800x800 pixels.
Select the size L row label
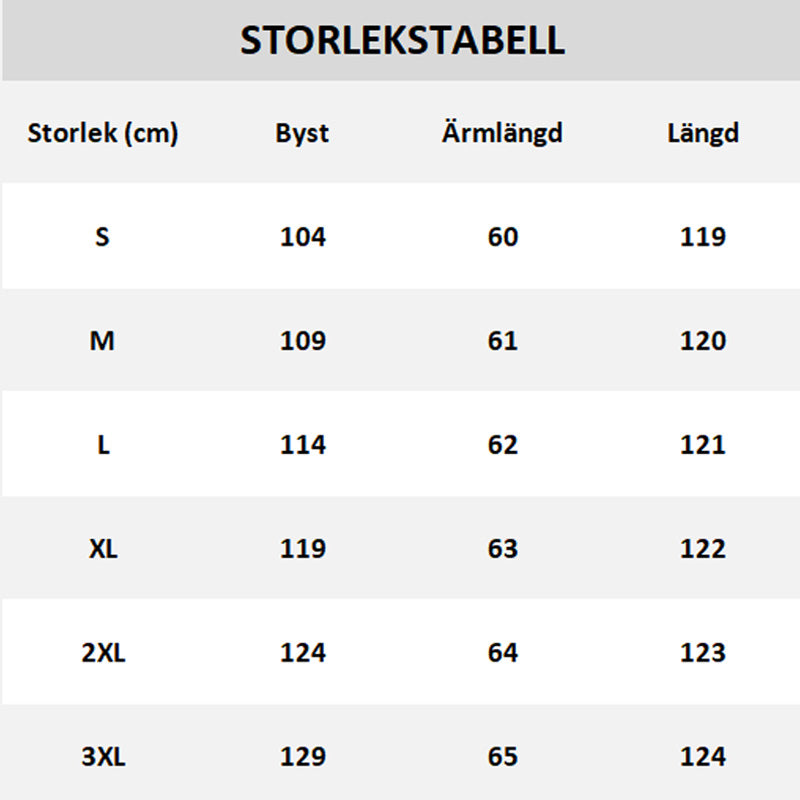point(102,445)
